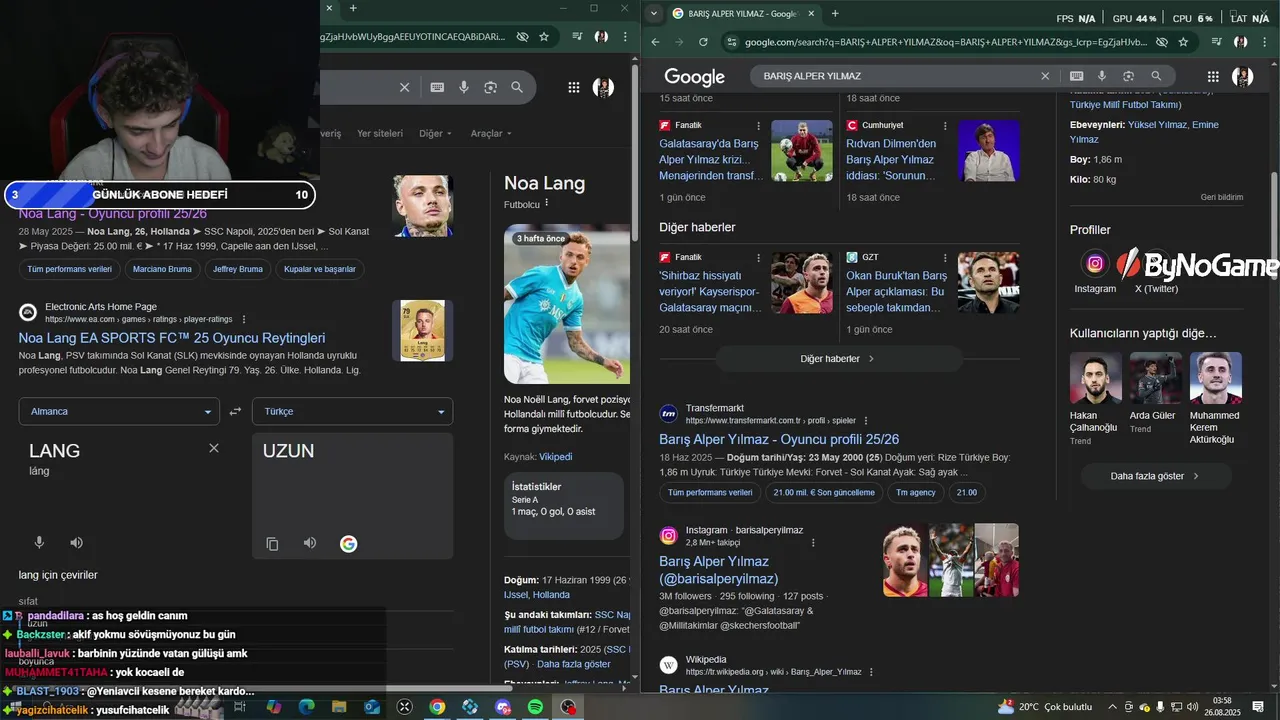This screenshot has width=1280, height=720.
Task: Open media control in right Chrome toolbar
Action: click(x=1217, y=42)
